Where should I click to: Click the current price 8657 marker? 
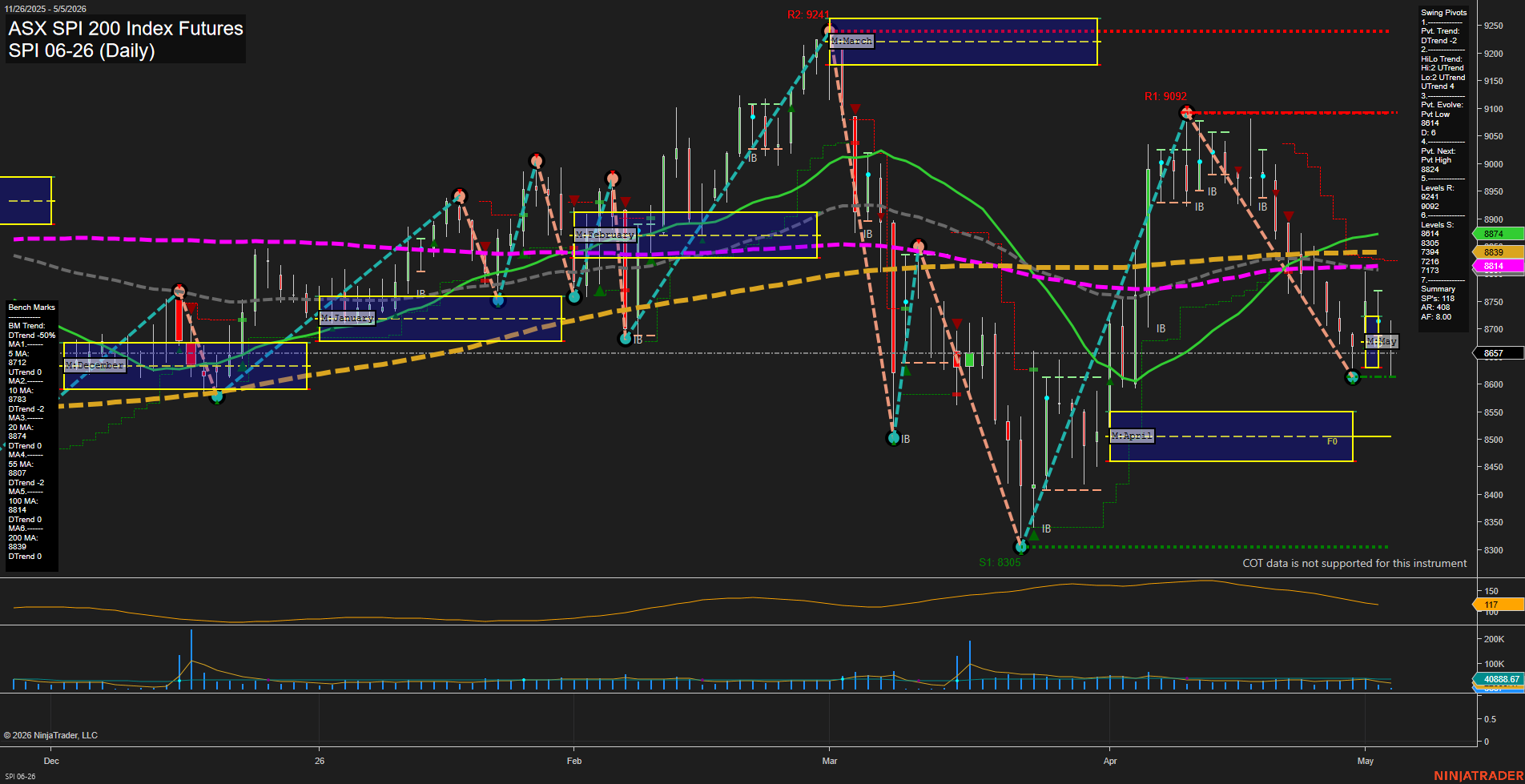[x=1498, y=353]
